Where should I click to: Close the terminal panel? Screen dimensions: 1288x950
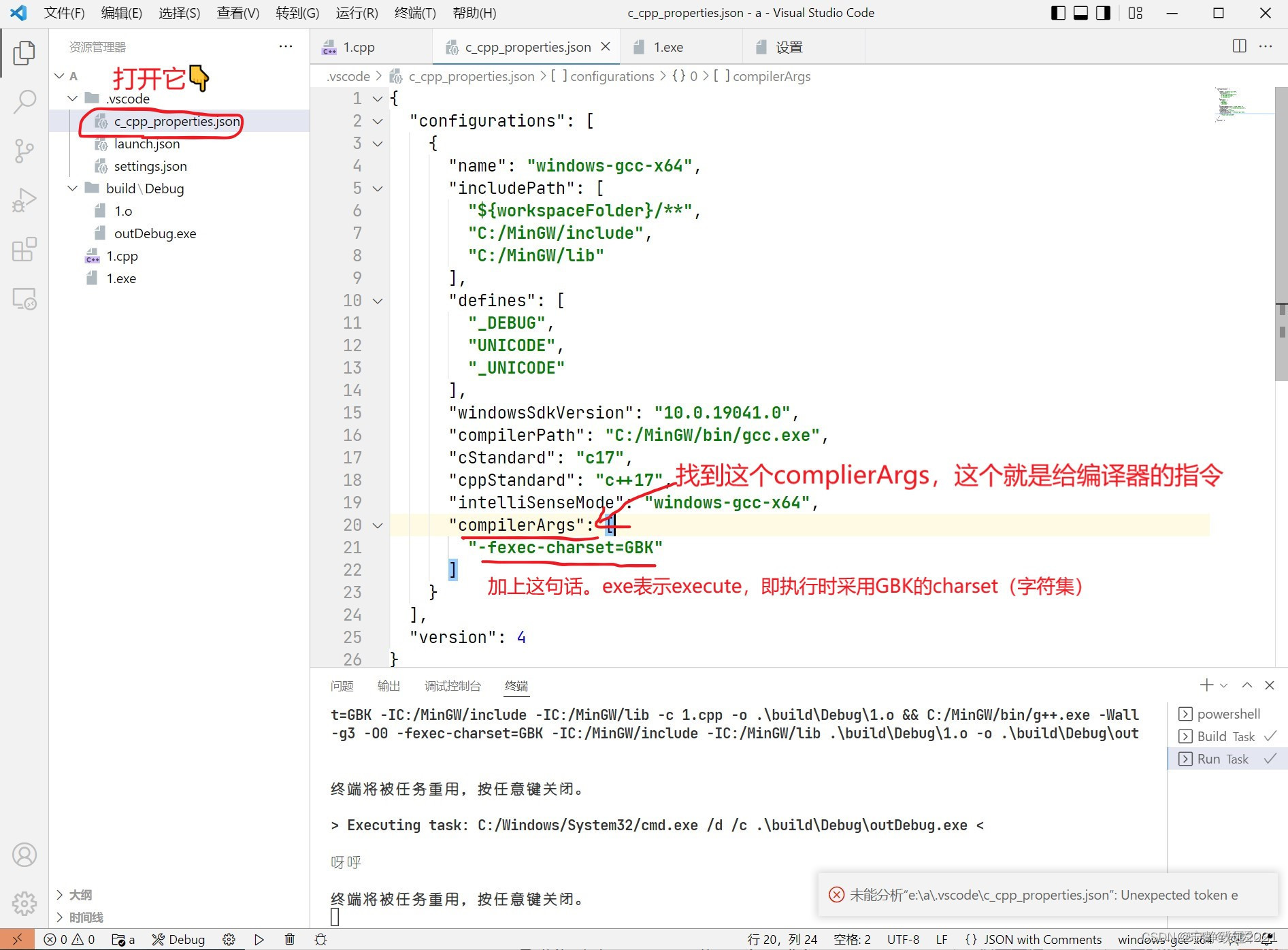[1270, 685]
